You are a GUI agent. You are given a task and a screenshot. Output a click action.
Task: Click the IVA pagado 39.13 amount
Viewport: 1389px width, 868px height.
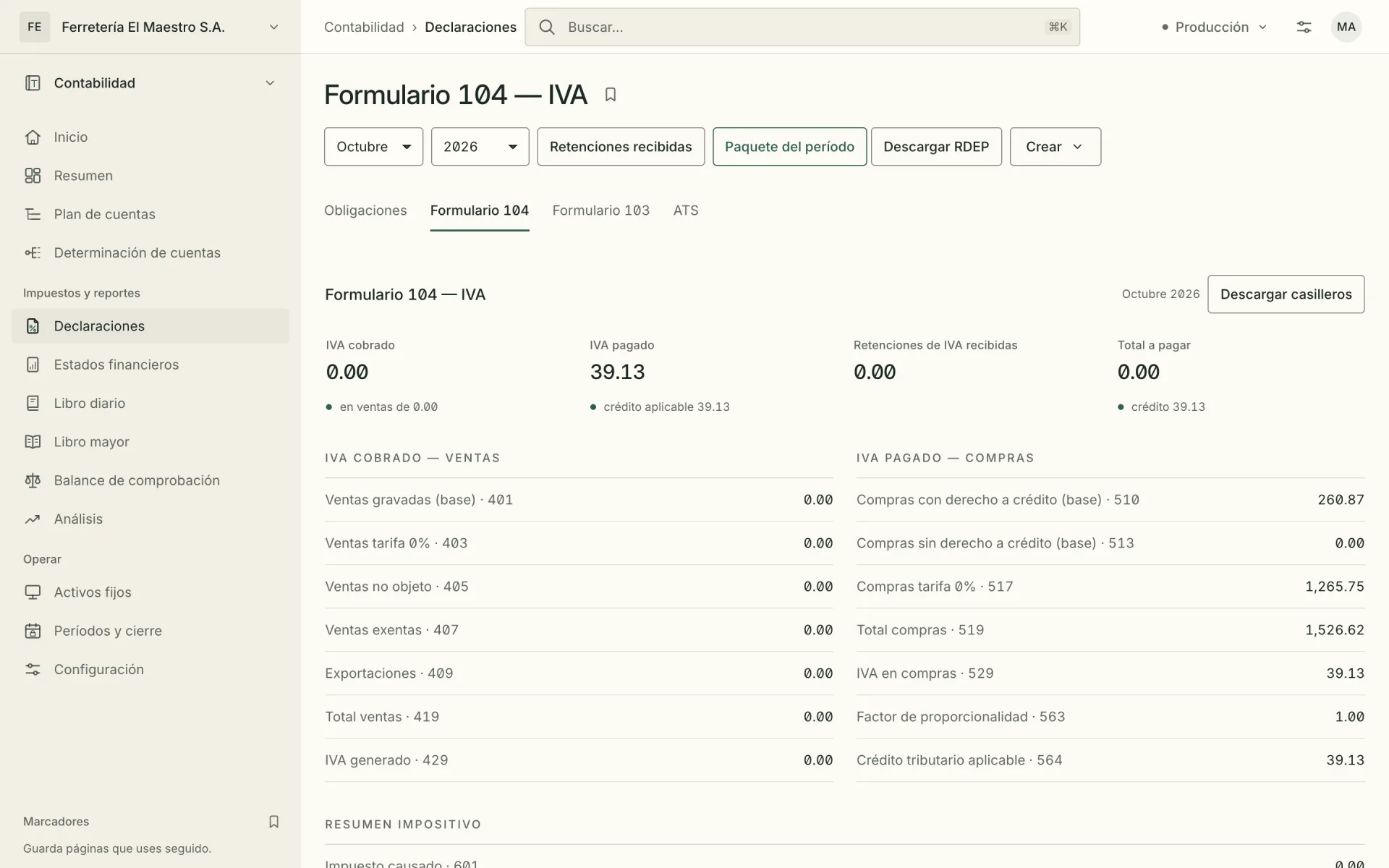[617, 372]
